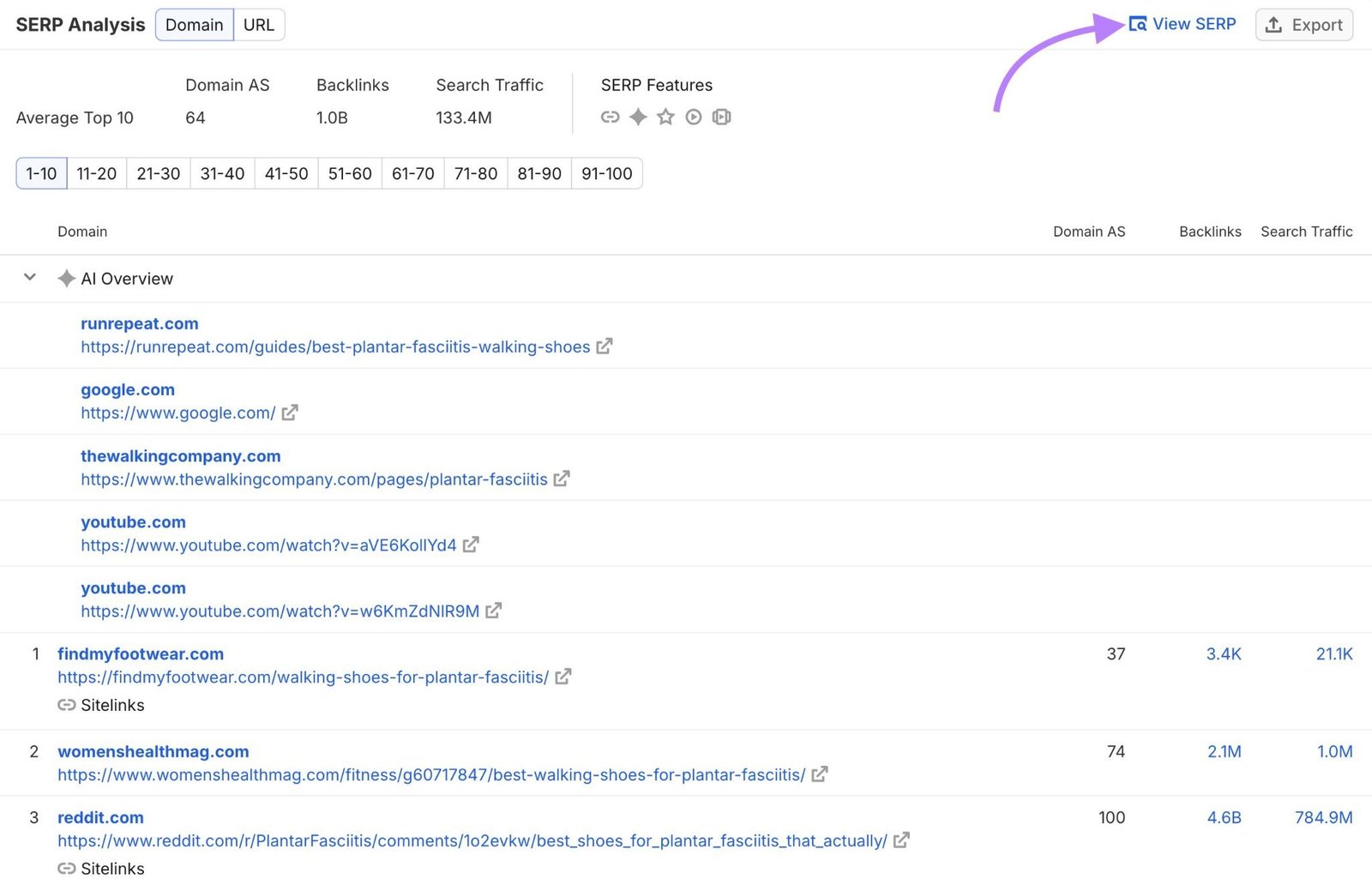Click 784.9M search traffic for reddit.com

click(x=1324, y=817)
